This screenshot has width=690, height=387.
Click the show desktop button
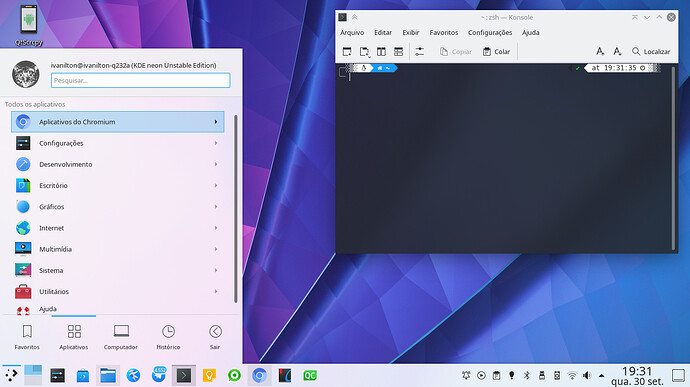point(678,375)
